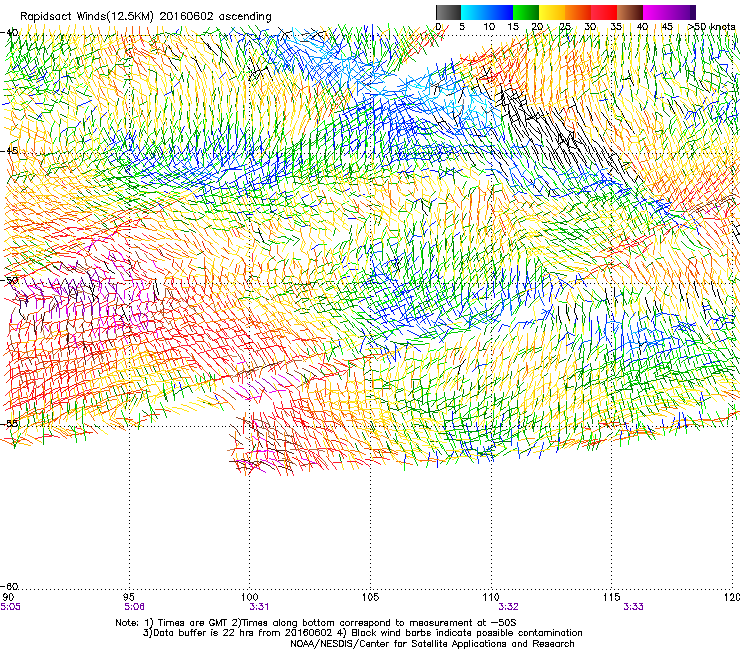This screenshot has width=740, height=650.
Task: Click the 90 longitude axis label
Action: (8, 598)
